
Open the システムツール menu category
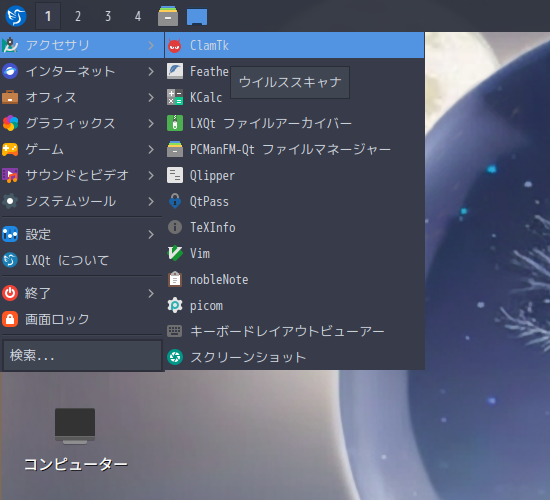(82, 201)
